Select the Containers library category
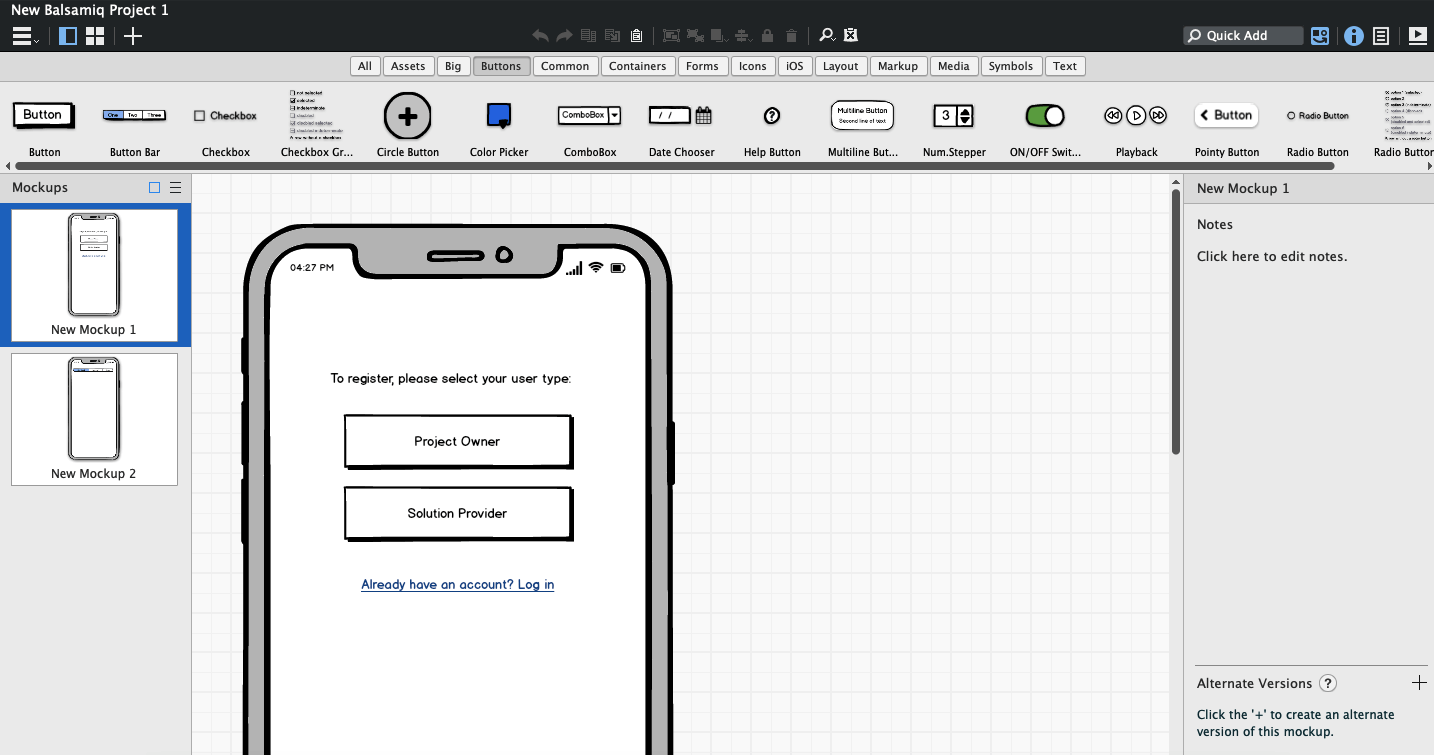1434x755 pixels. click(x=638, y=66)
